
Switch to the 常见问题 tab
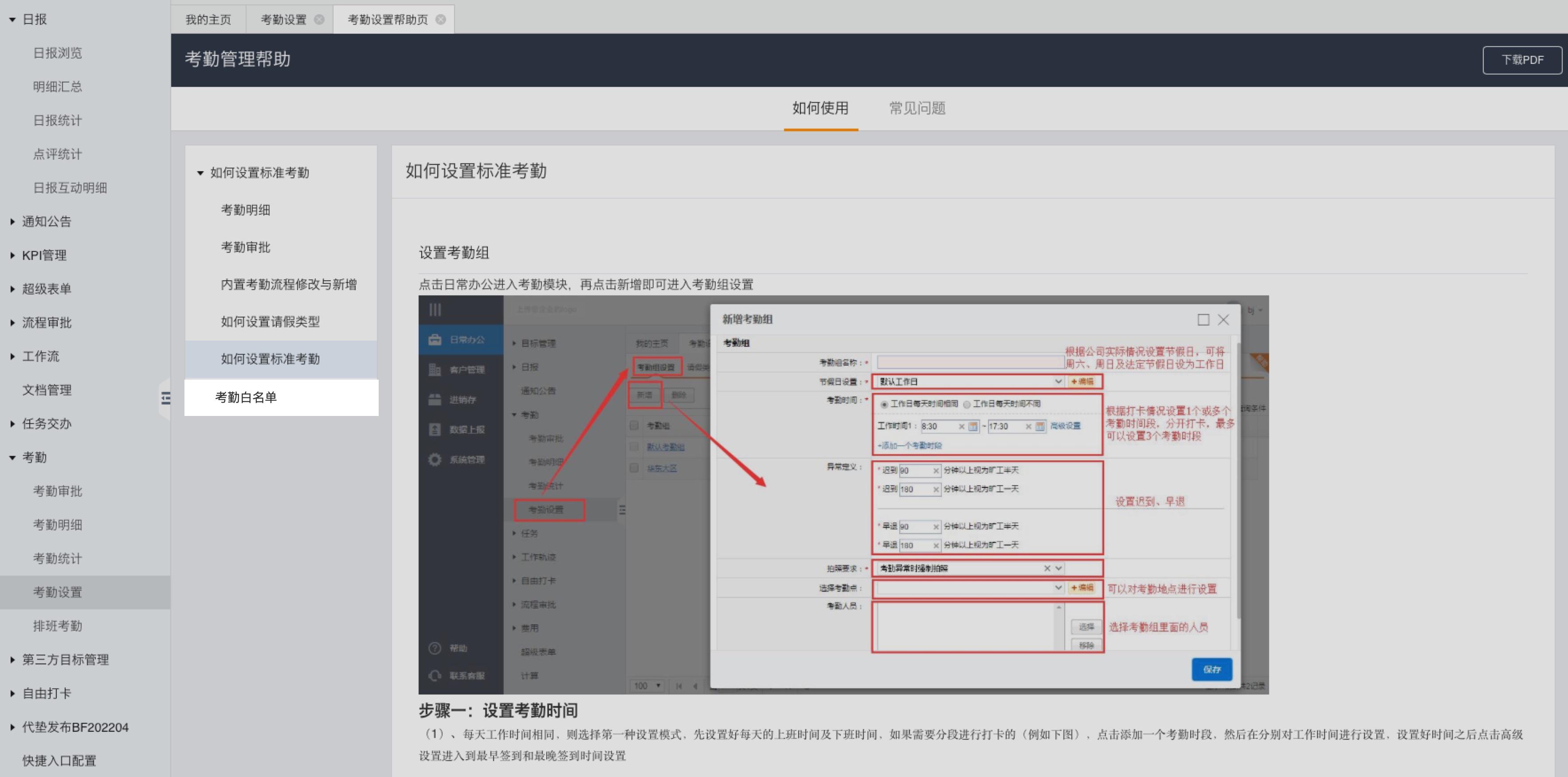tap(917, 108)
